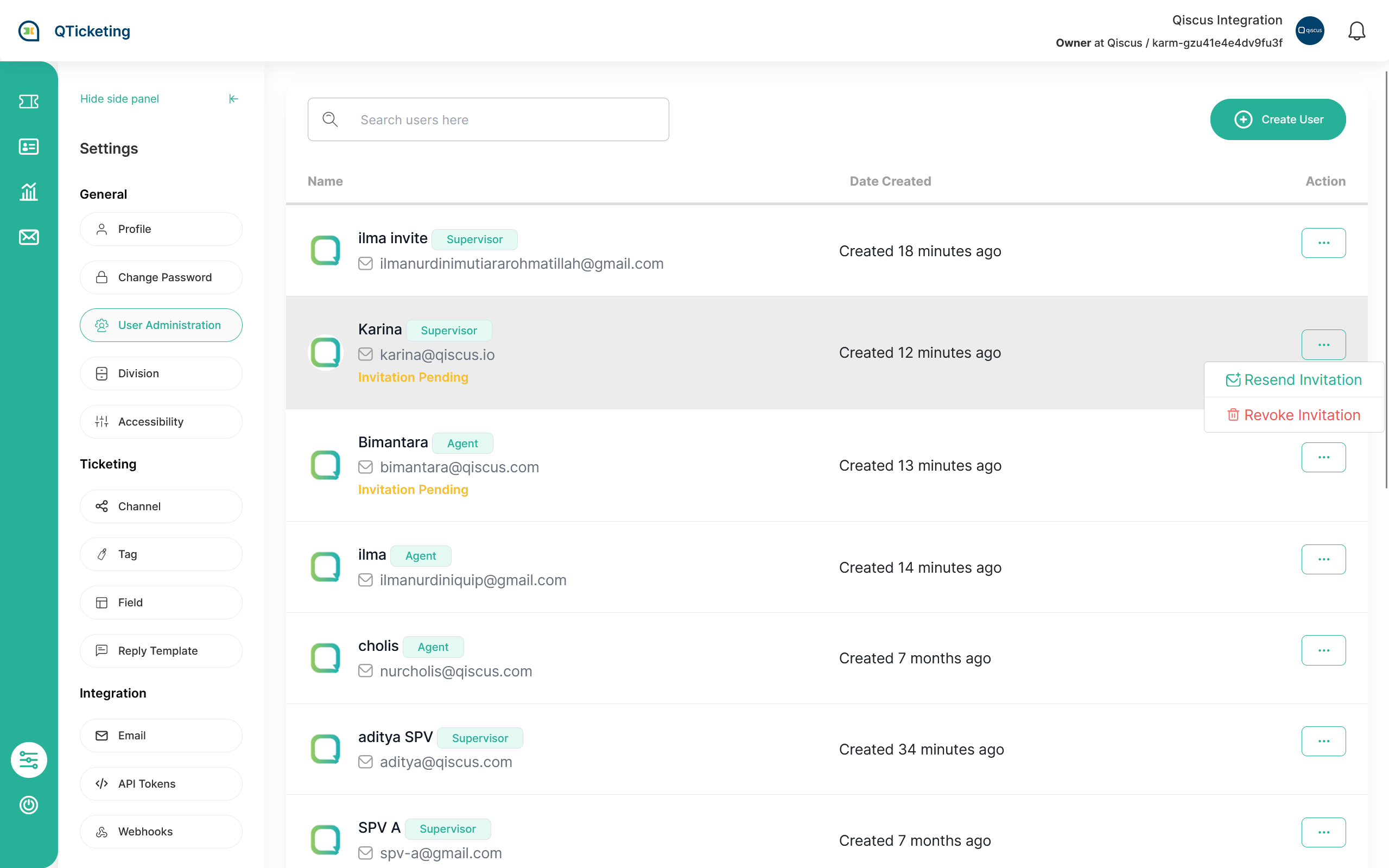Image resolution: width=1389 pixels, height=868 pixels.
Task: Open action menu for aditya SPV
Action: [1323, 741]
